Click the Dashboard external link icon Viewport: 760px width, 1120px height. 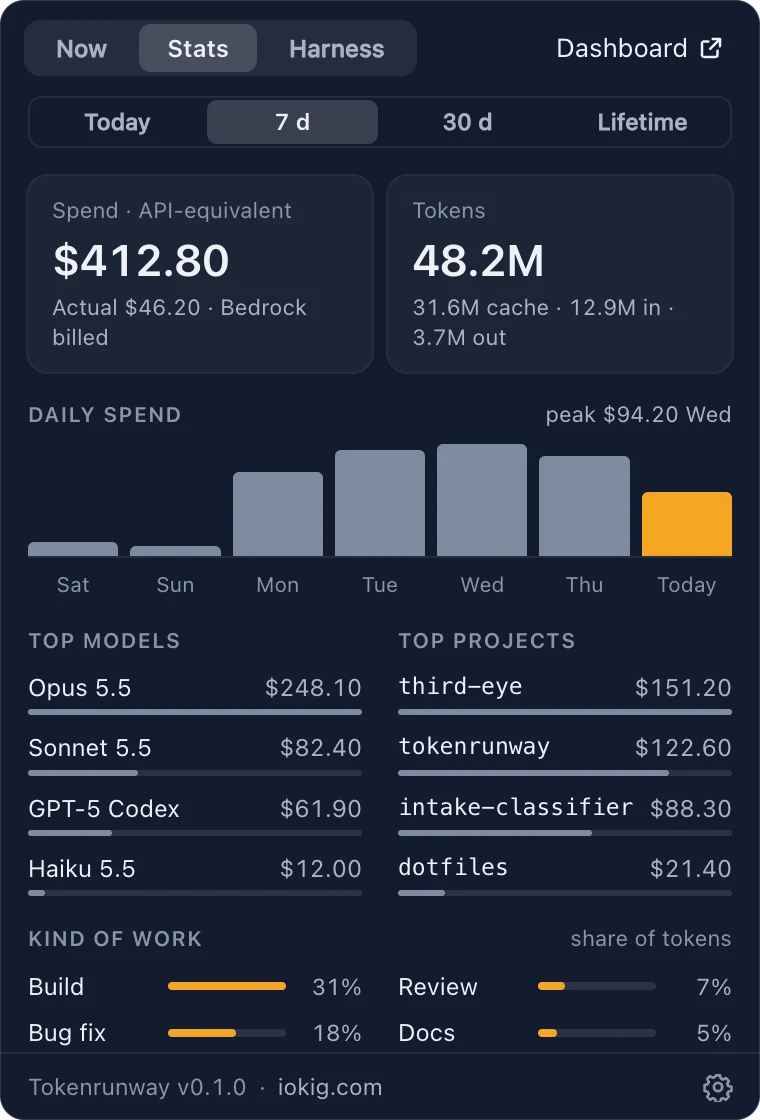pos(711,48)
